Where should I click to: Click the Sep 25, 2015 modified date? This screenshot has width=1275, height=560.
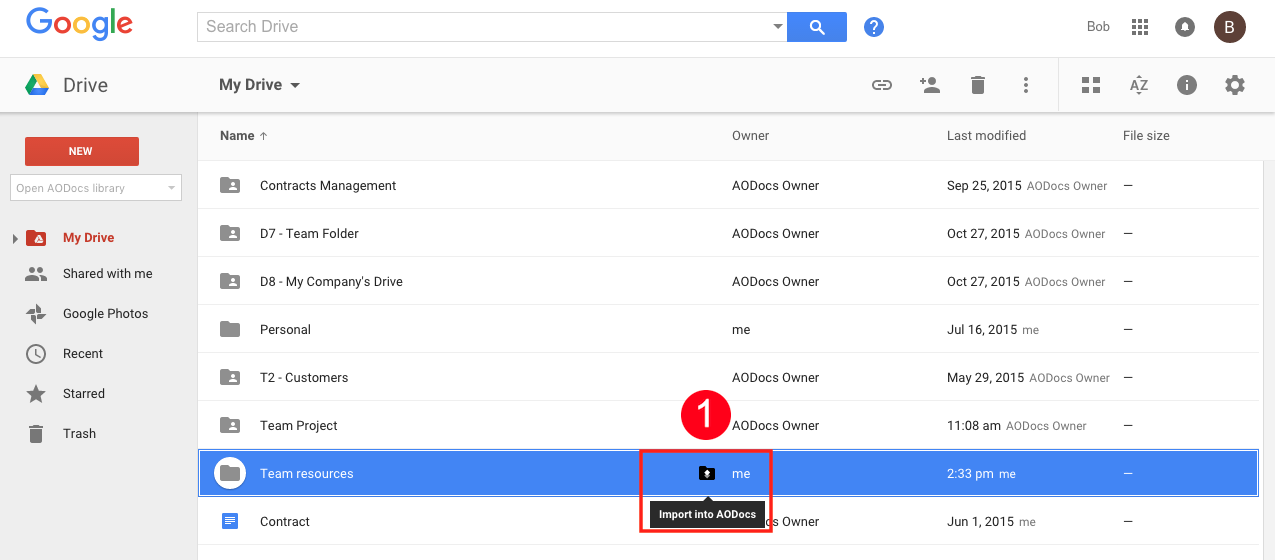[983, 186]
